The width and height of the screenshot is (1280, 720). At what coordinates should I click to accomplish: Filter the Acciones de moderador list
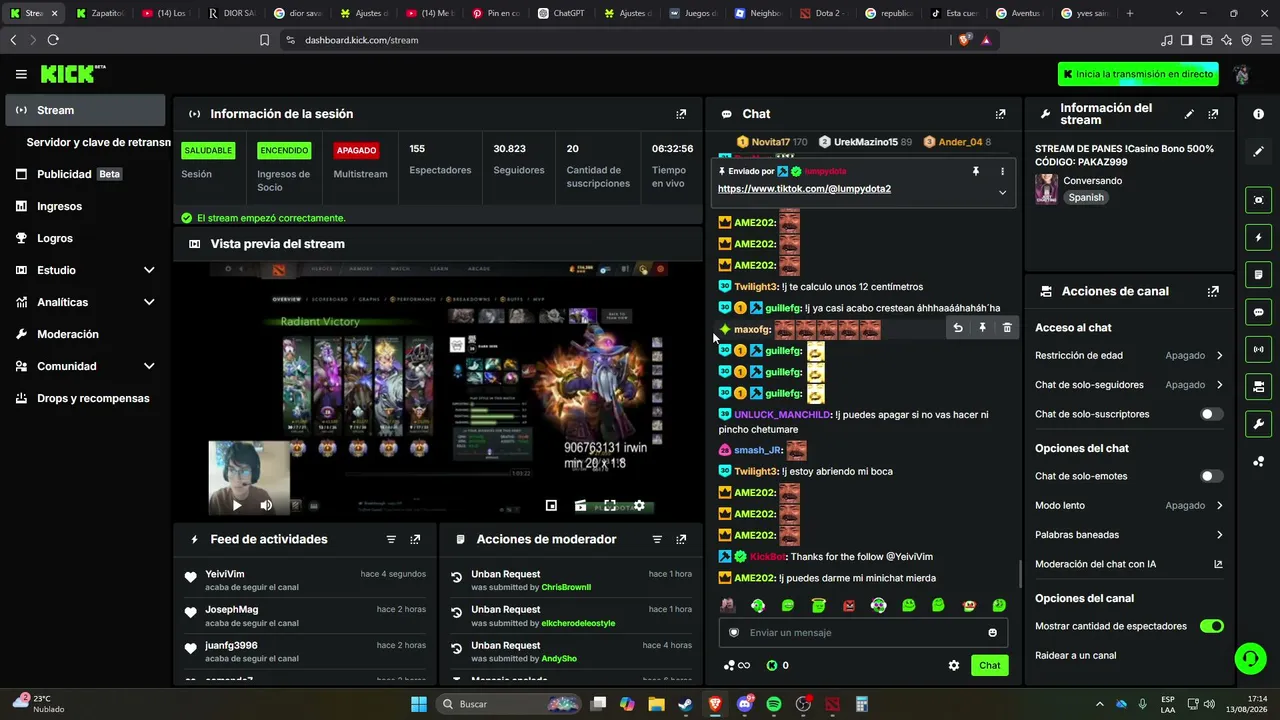657,539
